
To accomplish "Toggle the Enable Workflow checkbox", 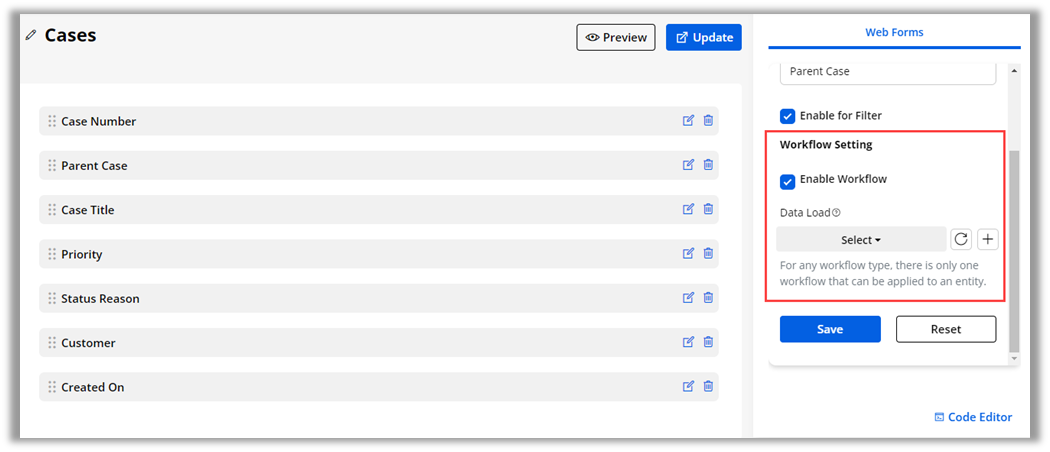I will (788, 181).
